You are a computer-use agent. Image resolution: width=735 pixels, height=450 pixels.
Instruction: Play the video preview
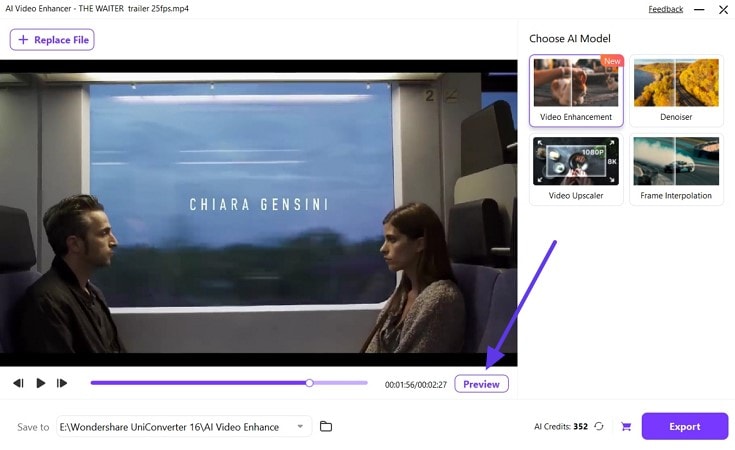point(40,383)
